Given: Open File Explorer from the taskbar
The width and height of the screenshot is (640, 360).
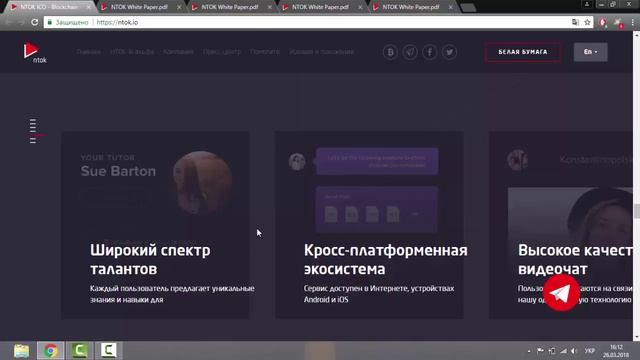Looking at the screenshot, I should coord(21,351).
